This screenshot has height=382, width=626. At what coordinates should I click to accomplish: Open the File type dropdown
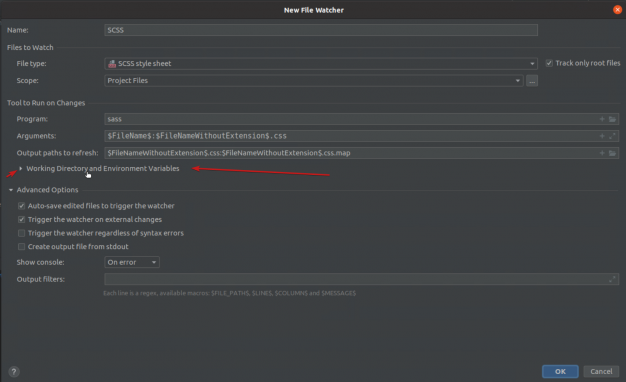click(x=321, y=63)
